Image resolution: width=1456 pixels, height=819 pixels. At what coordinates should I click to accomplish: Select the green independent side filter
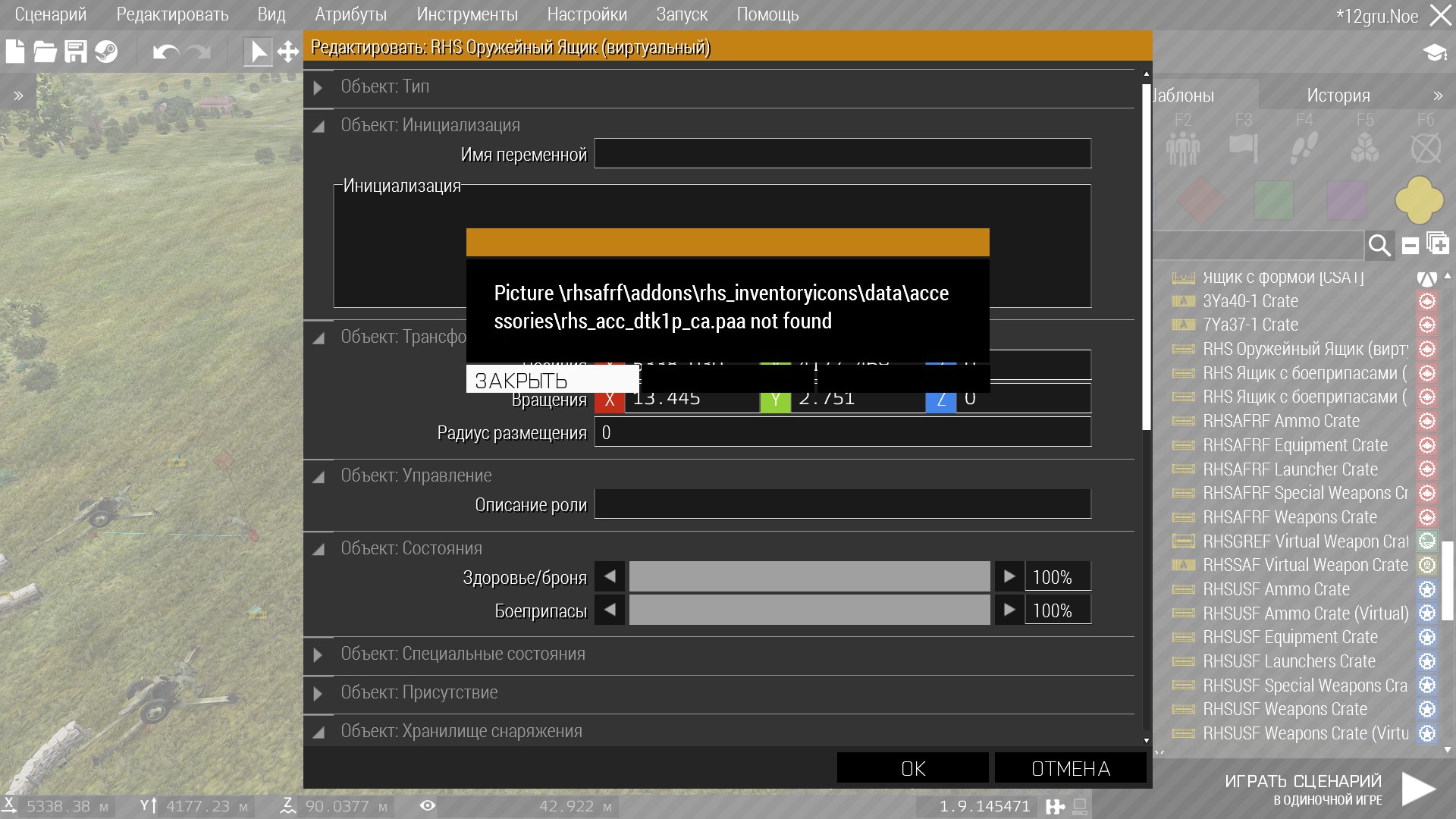1273,200
